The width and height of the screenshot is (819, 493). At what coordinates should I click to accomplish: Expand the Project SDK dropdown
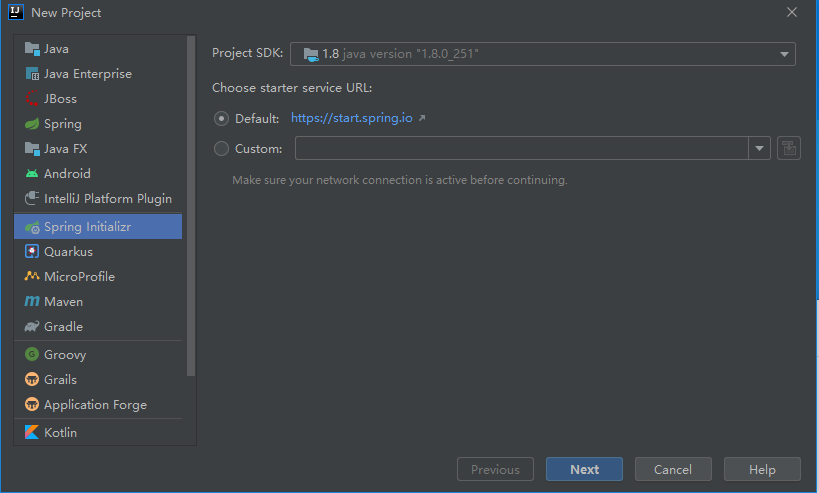pos(543,54)
